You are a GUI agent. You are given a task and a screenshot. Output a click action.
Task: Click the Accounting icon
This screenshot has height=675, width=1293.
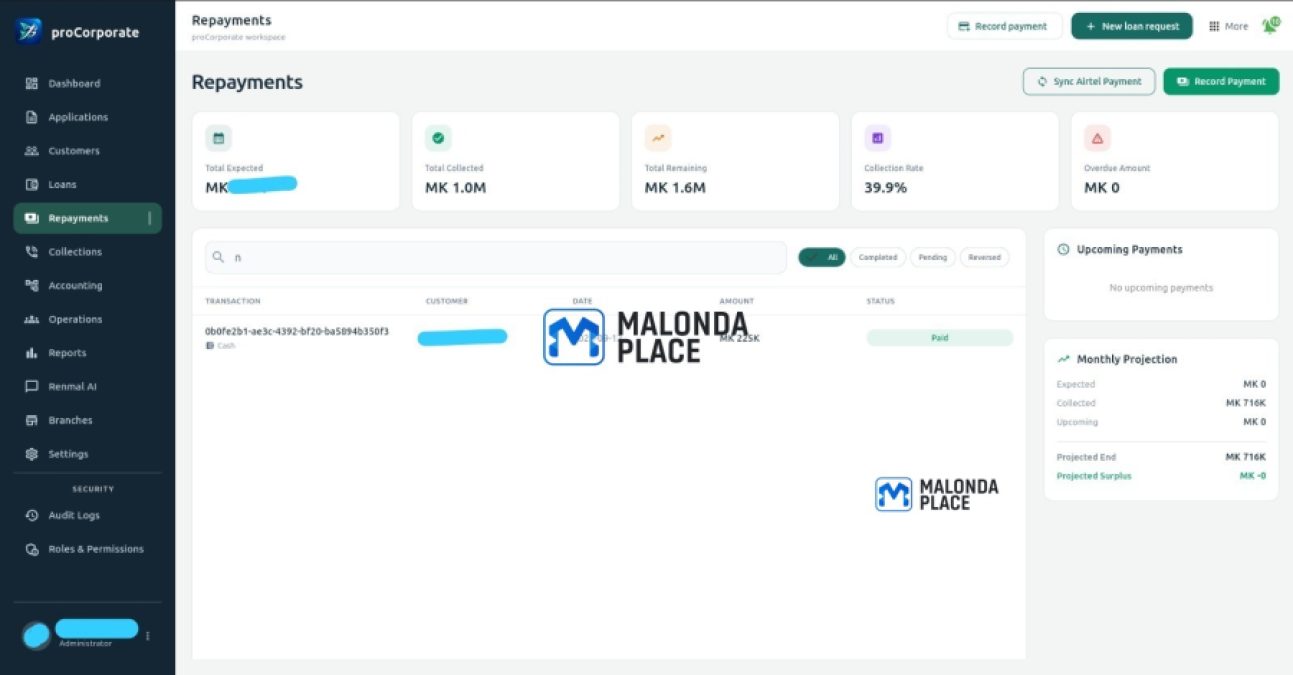31,285
